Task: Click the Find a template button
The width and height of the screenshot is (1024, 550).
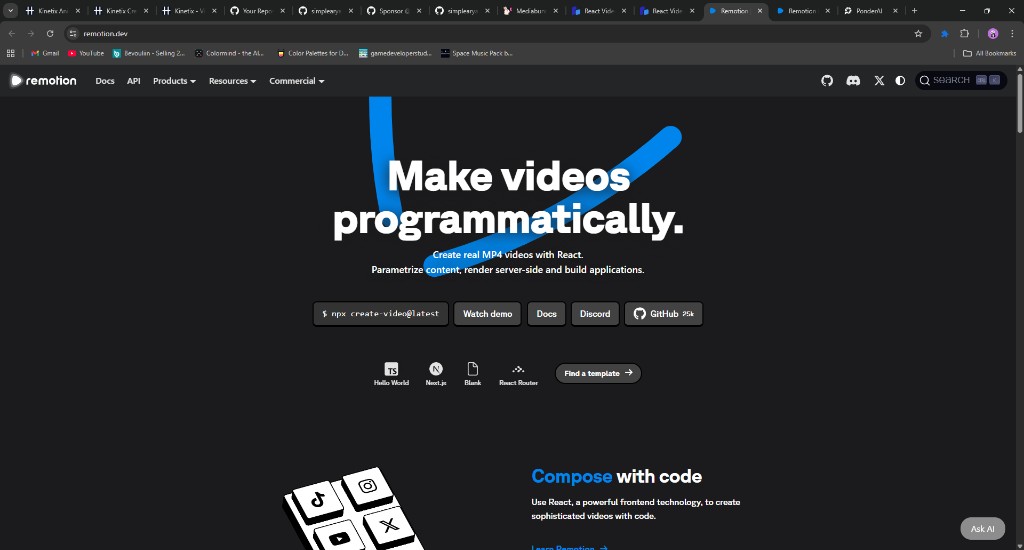Action: click(x=598, y=373)
